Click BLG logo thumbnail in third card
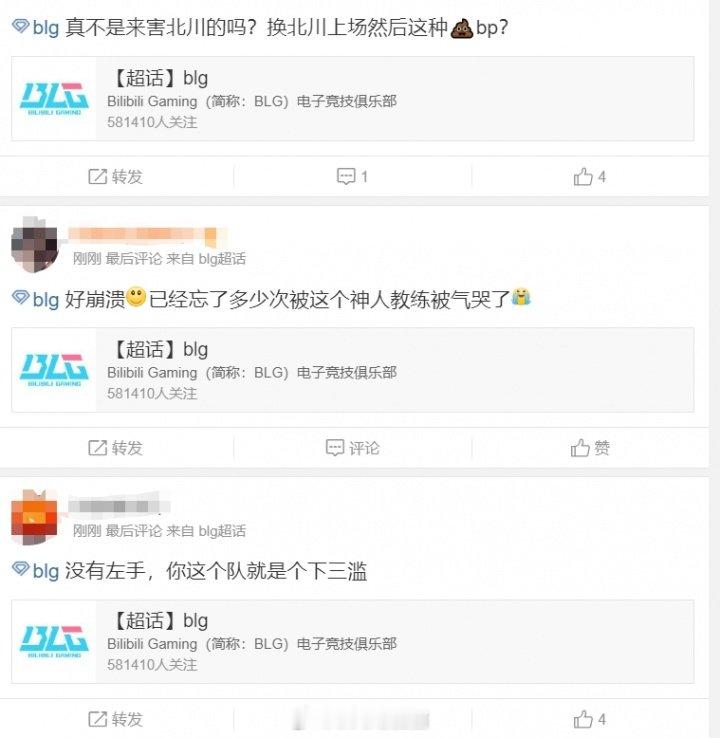 coord(54,641)
